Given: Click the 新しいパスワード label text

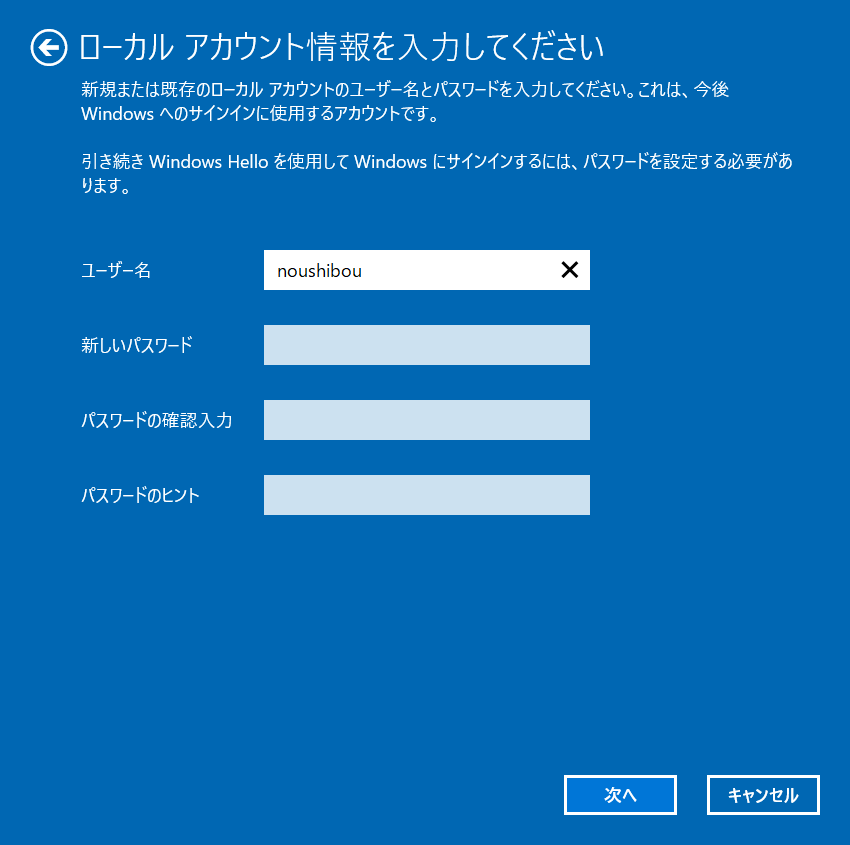Looking at the screenshot, I should [137, 345].
